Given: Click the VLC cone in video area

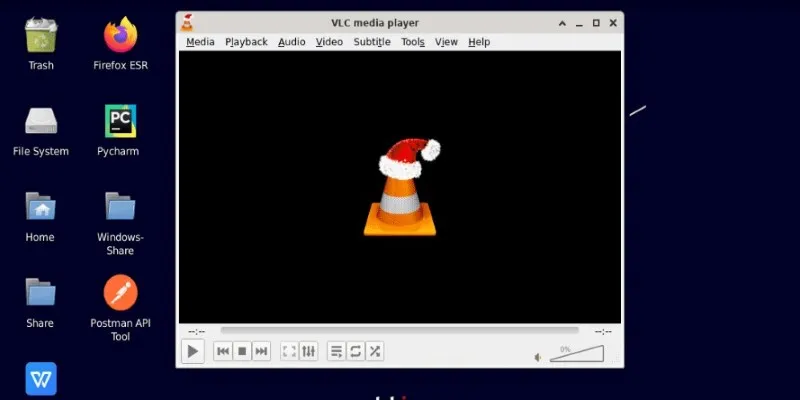Looking at the screenshot, I should [x=401, y=187].
